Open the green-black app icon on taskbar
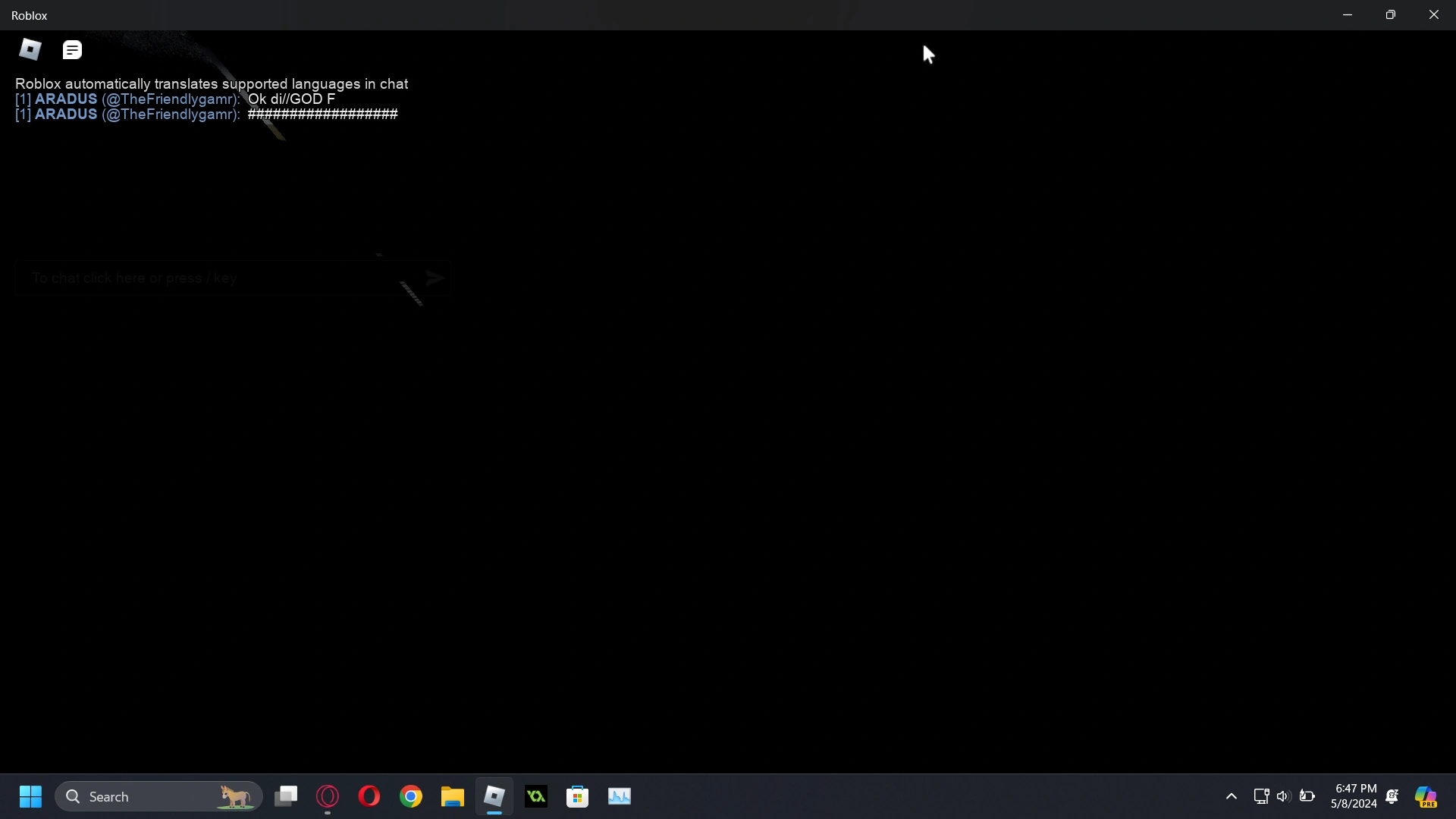The image size is (1456, 819). [537, 796]
